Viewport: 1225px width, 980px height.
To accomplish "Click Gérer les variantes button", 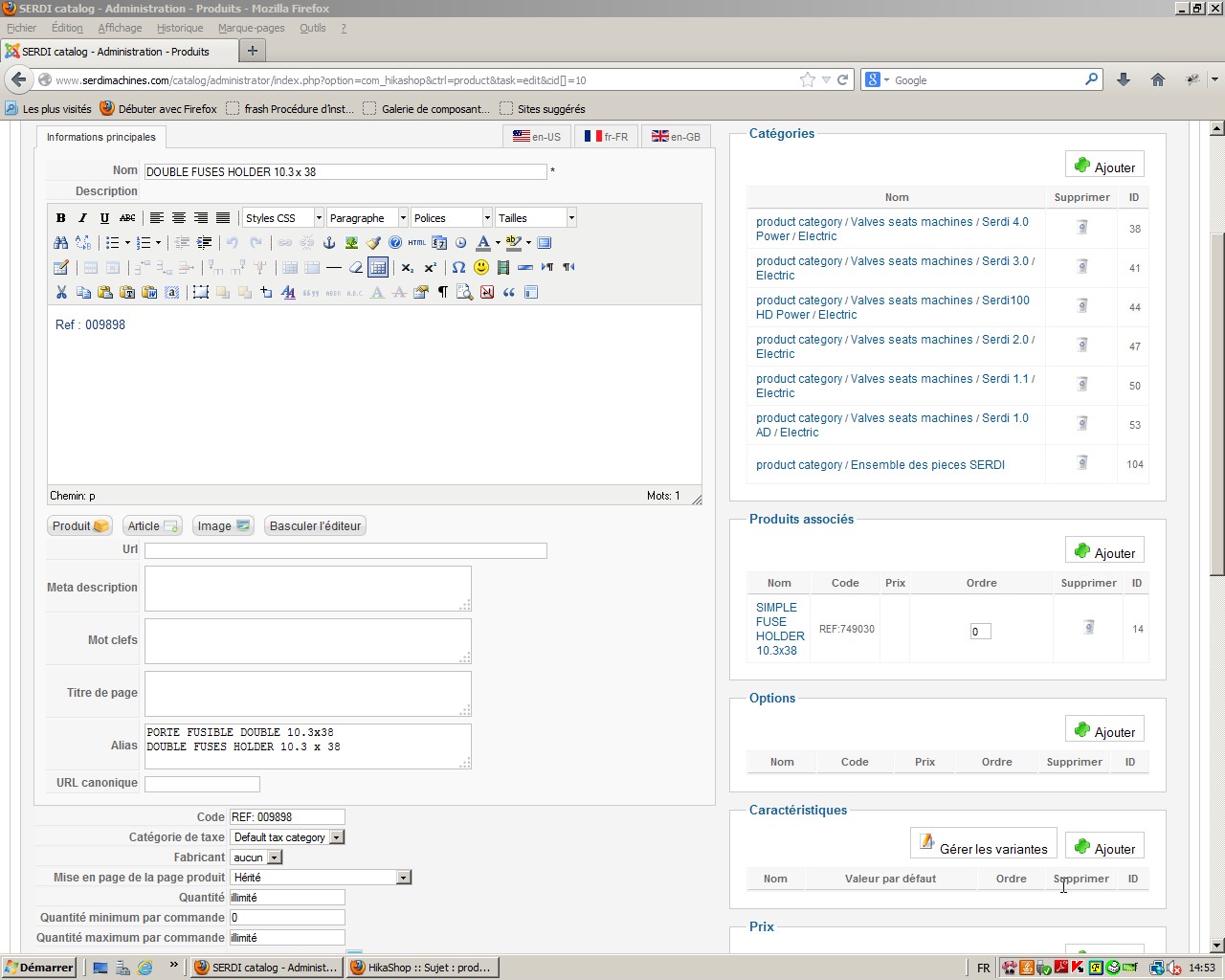I will coord(983,844).
